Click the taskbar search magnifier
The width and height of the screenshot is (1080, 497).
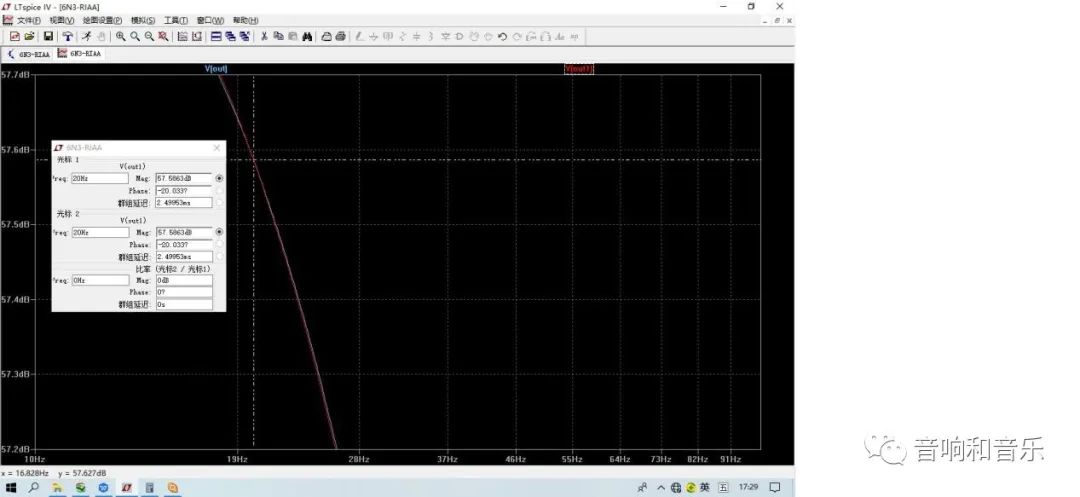[34, 487]
